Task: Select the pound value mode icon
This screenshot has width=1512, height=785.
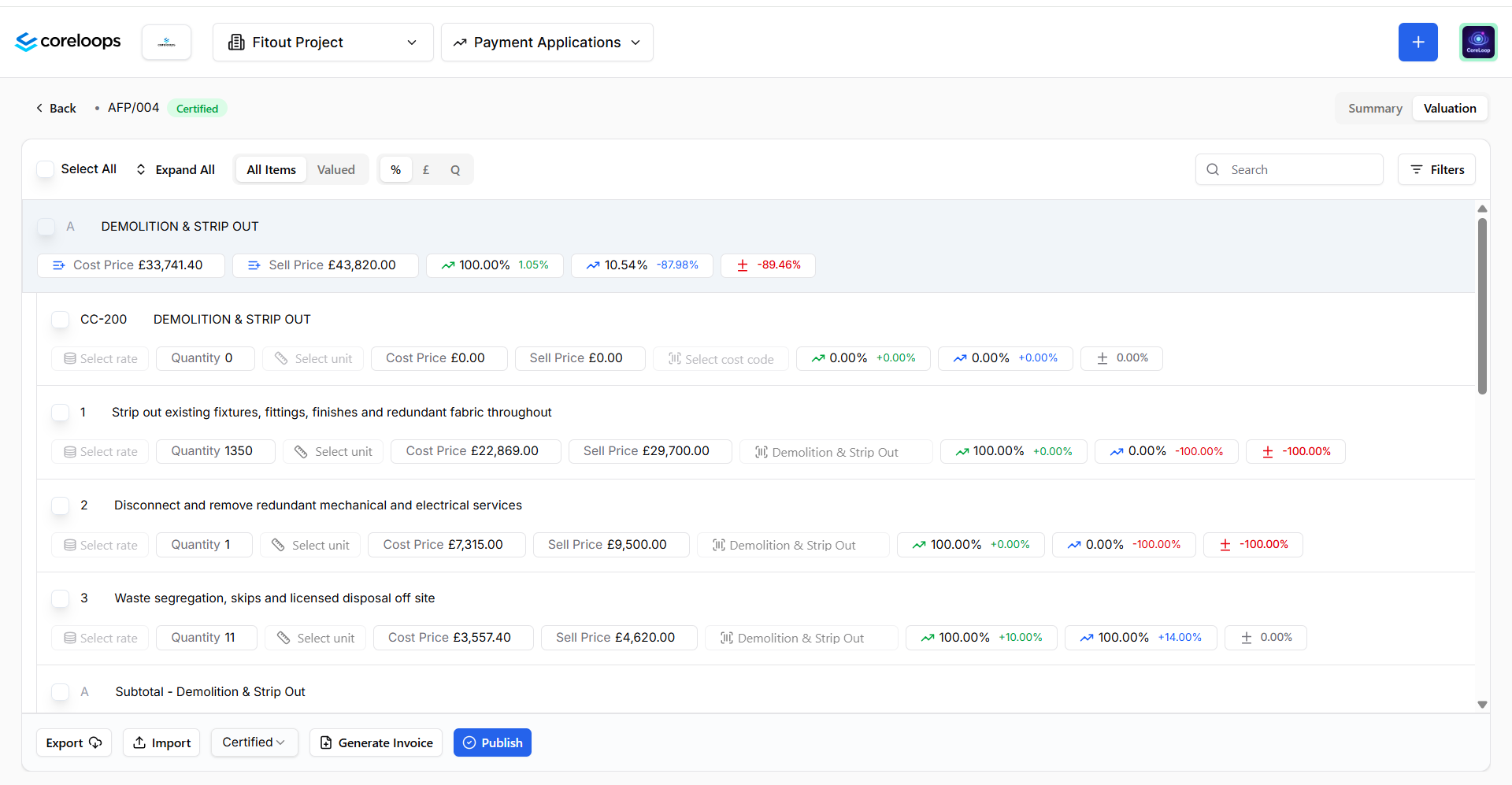Action: click(426, 169)
